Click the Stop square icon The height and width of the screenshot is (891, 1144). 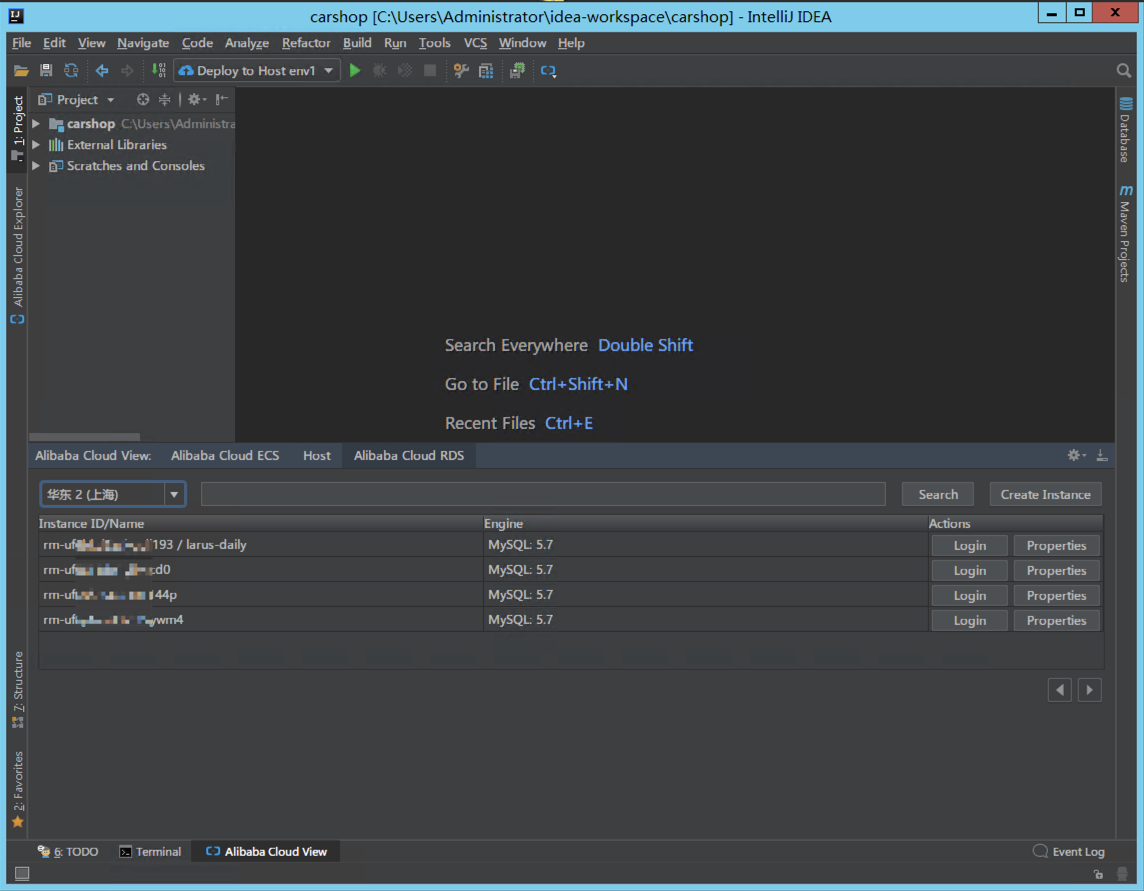click(430, 71)
